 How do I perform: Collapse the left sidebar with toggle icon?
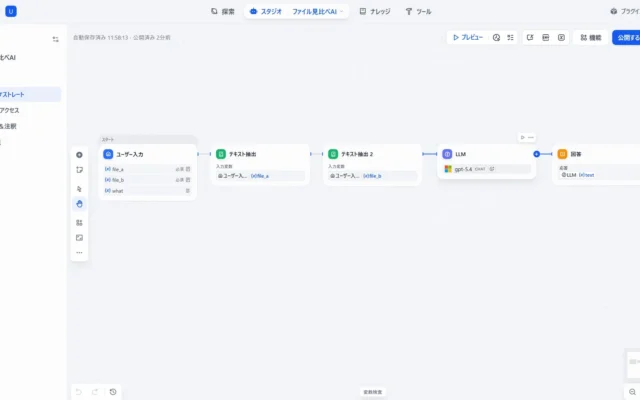[x=56, y=39]
